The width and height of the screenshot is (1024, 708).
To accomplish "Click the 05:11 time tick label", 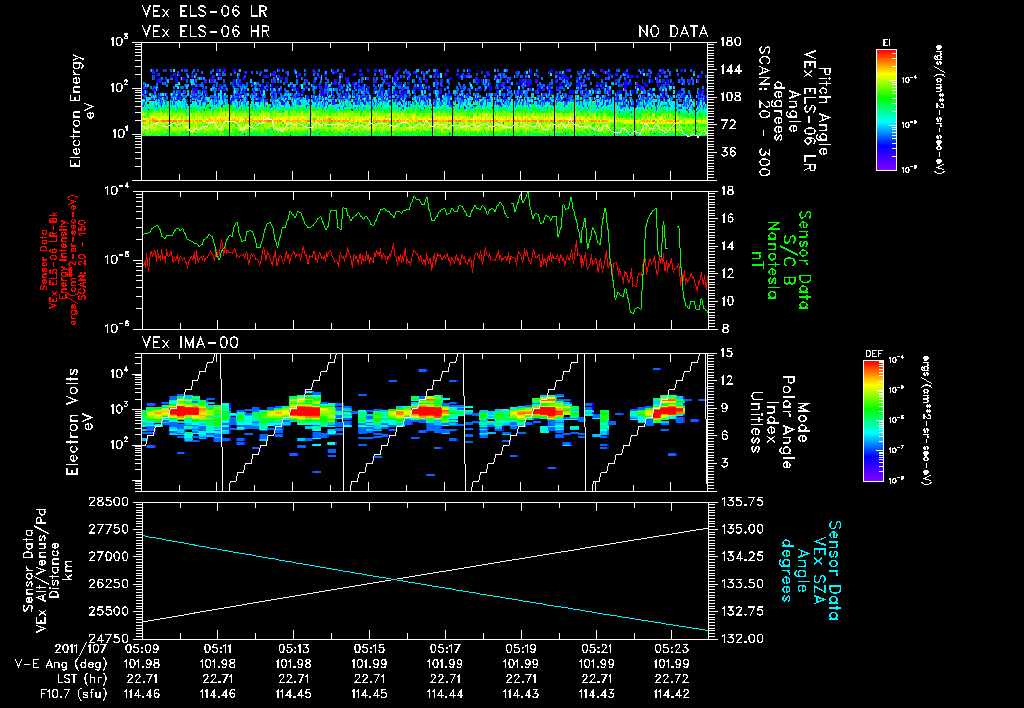I will click(217, 650).
